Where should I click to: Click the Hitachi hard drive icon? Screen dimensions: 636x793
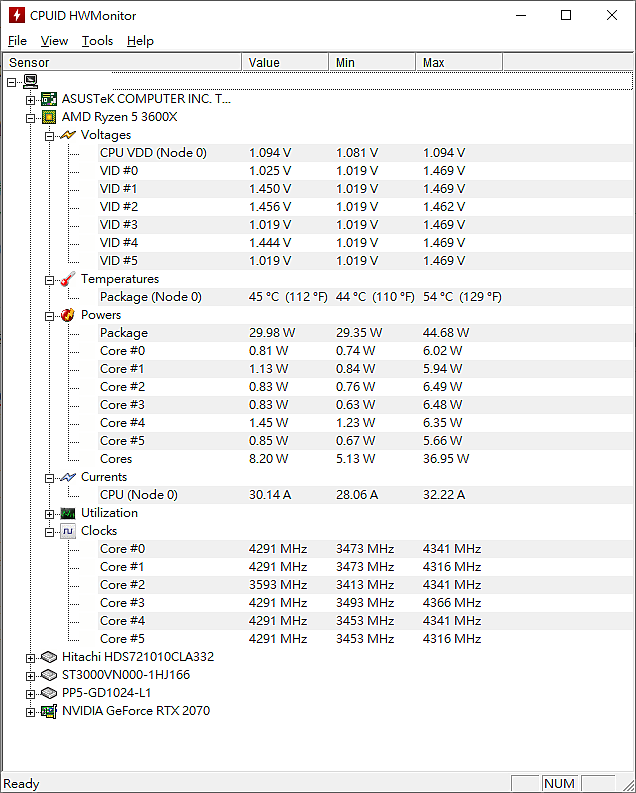[x=49, y=657]
